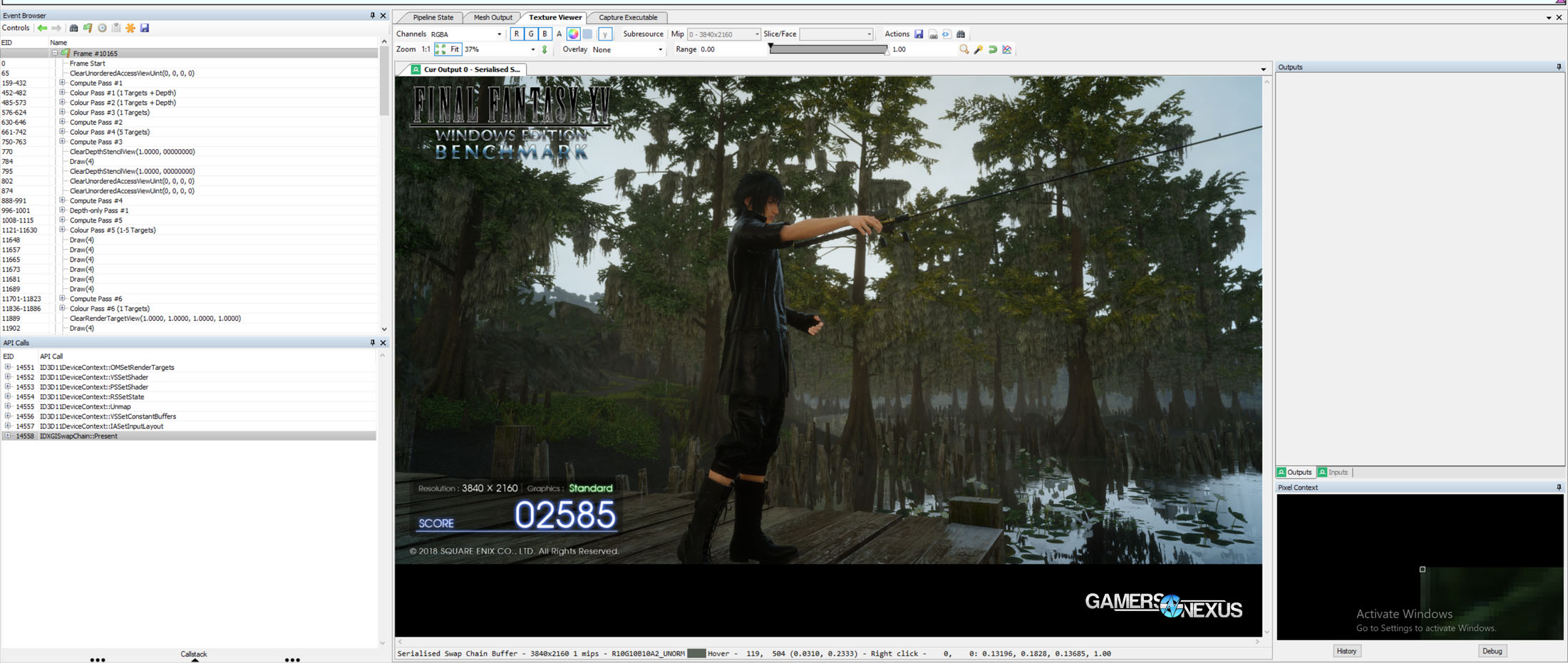Click the colour picker circle background button
The image size is (1568, 663).
[574, 34]
